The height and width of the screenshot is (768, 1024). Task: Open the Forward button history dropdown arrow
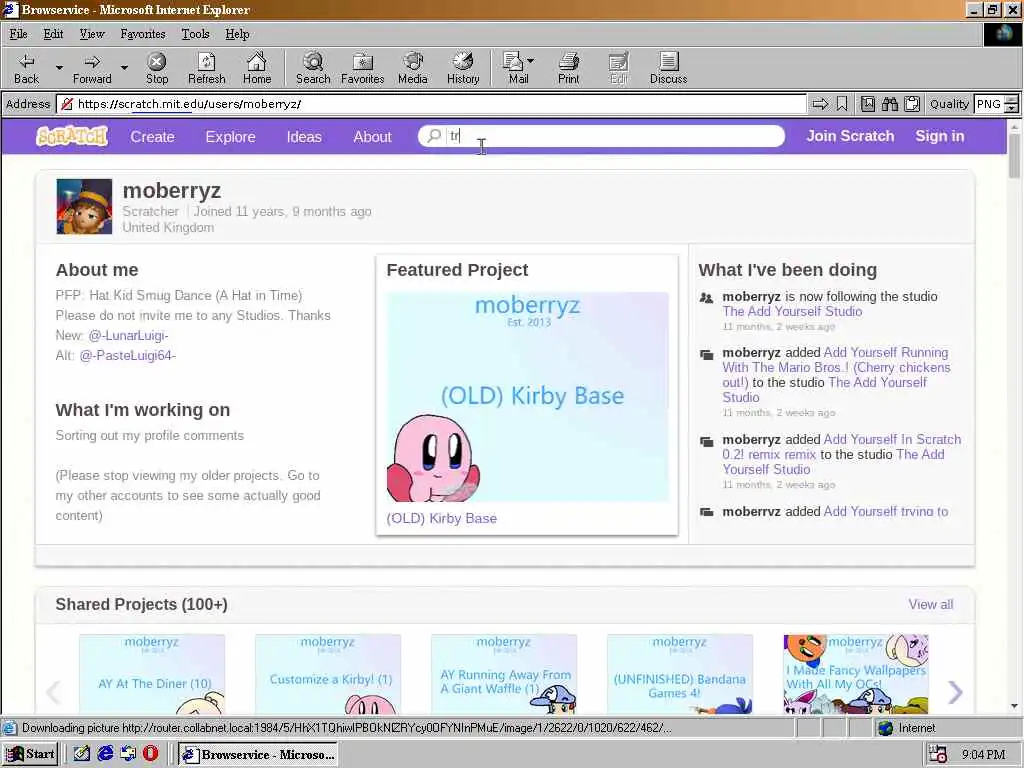point(124,67)
